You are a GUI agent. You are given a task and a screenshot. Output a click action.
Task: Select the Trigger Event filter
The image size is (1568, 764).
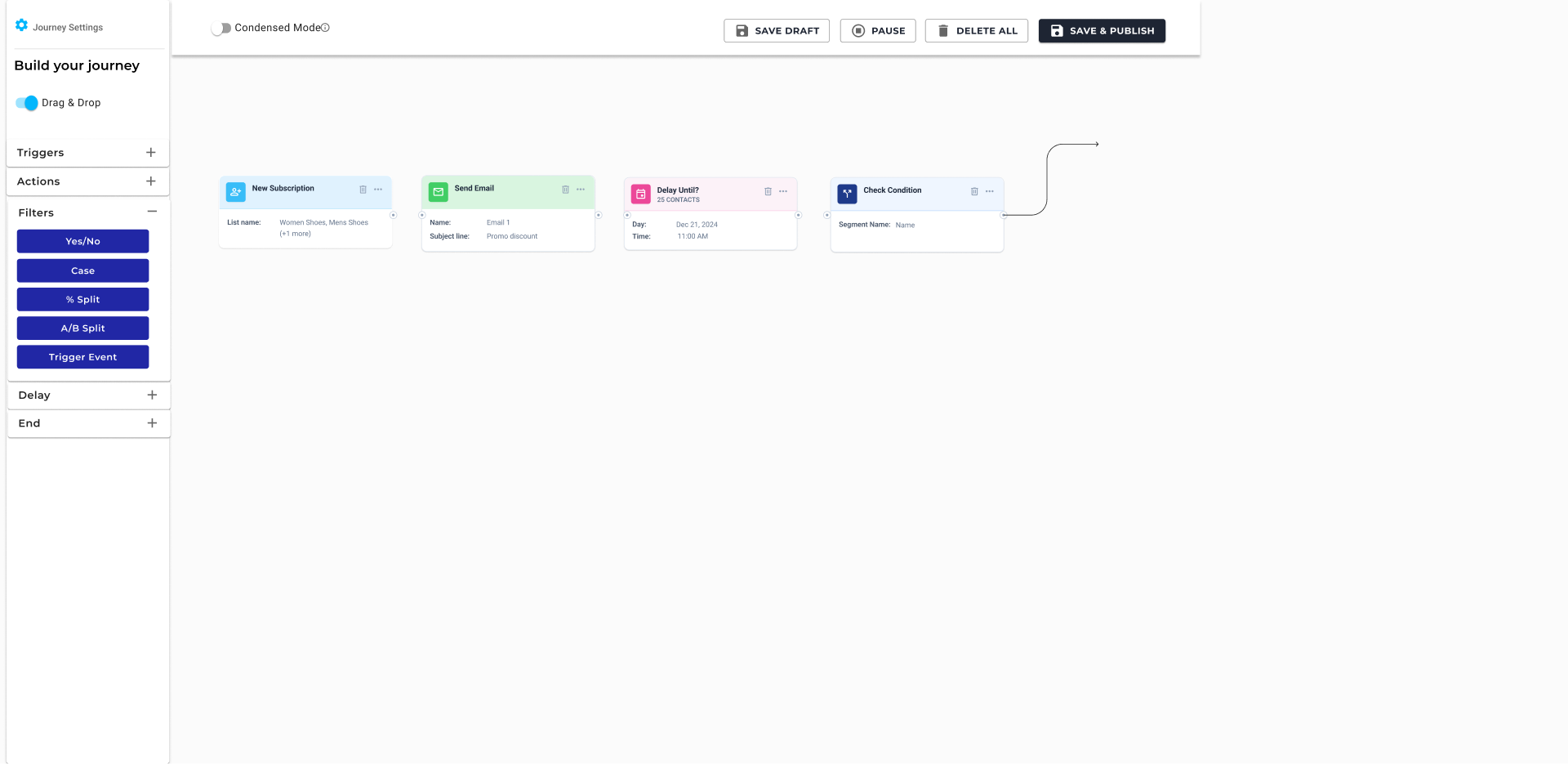click(x=82, y=357)
